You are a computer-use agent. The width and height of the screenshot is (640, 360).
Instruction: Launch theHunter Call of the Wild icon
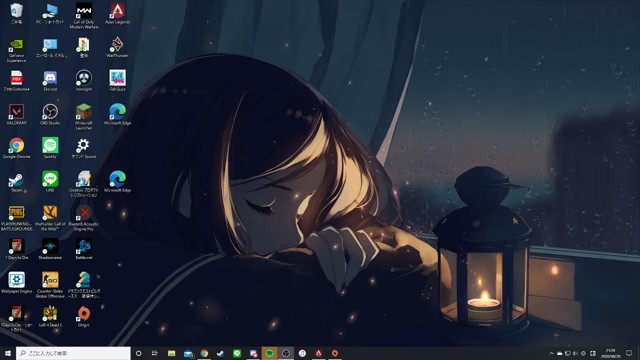pyautogui.click(x=50, y=218)
